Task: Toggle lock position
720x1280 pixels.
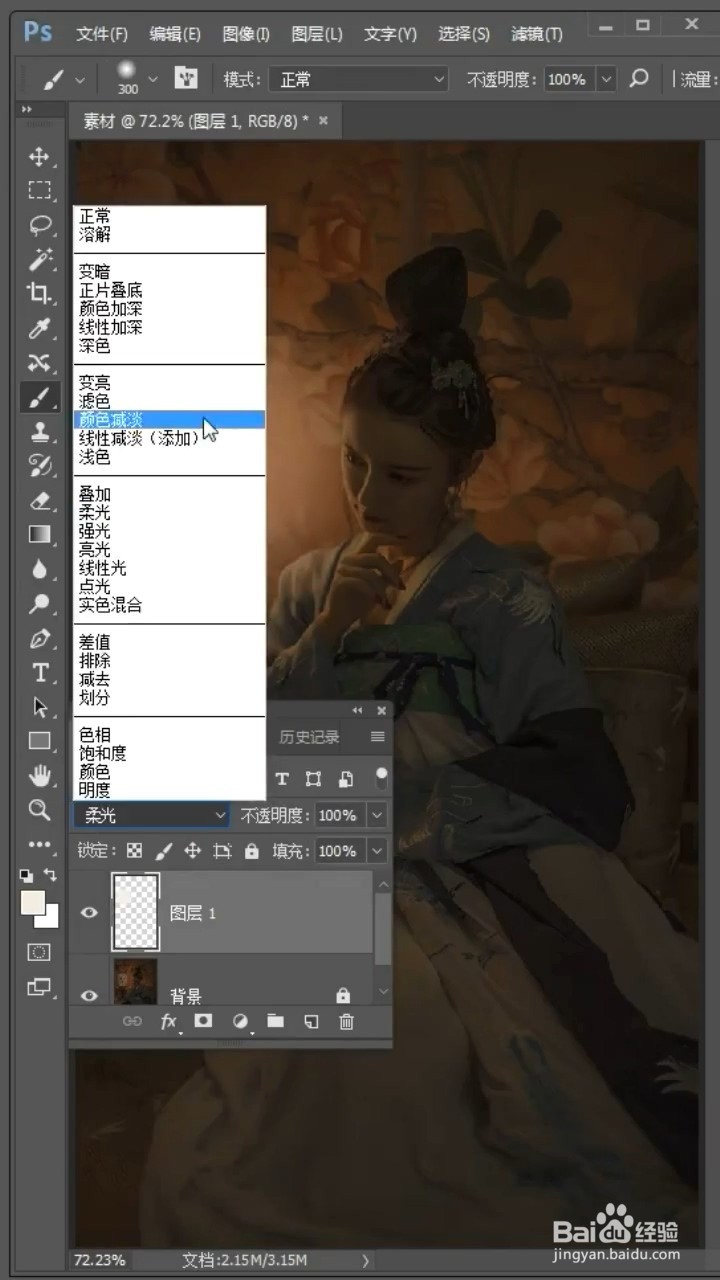Action: [192, 851]
